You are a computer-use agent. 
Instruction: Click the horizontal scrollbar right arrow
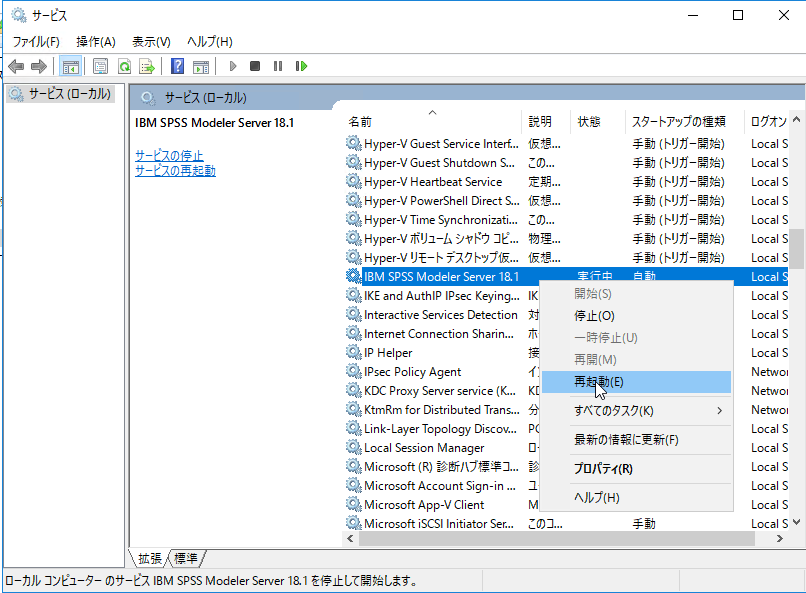point(780,539)
